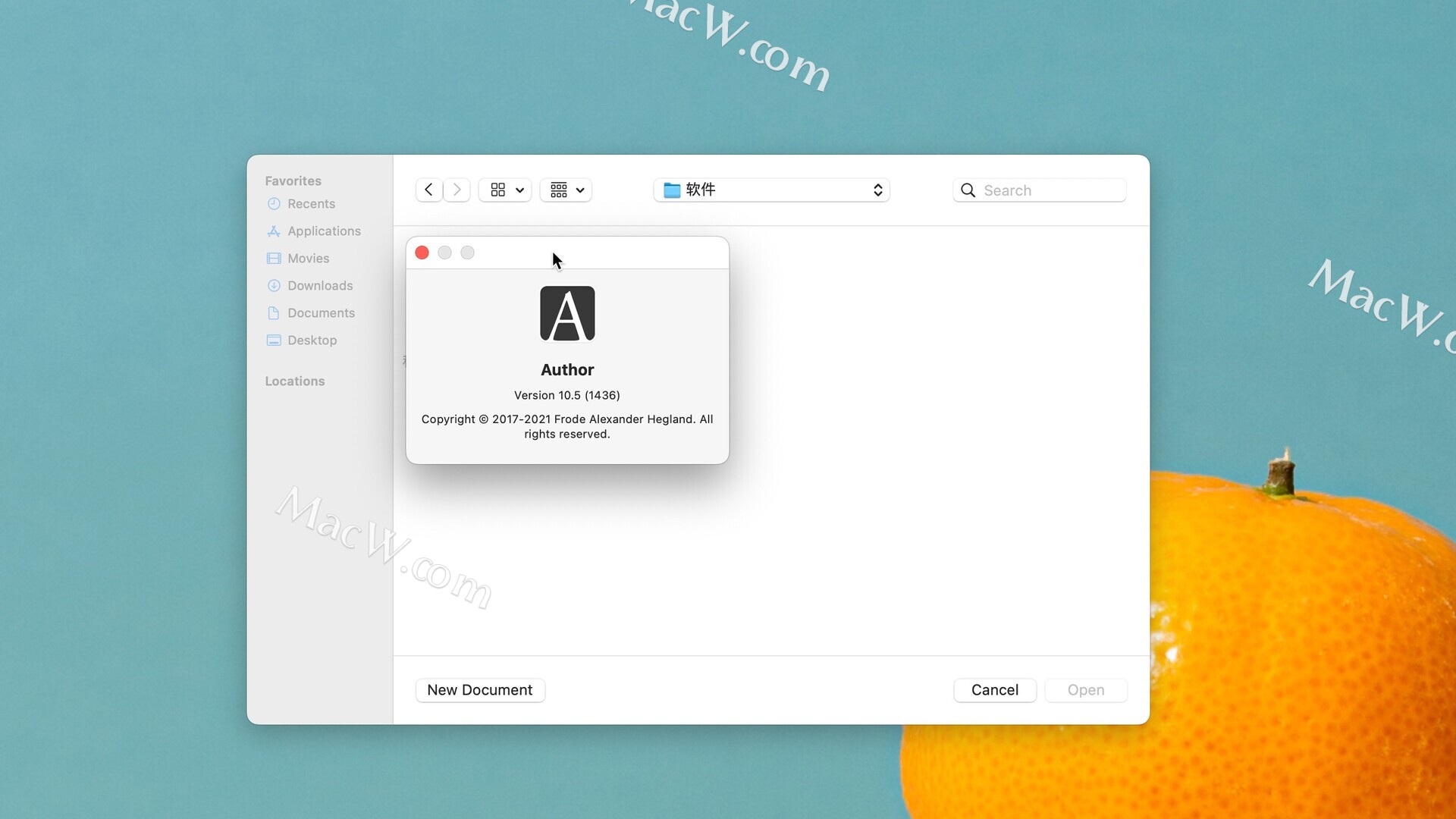The height and width of the screenshot is (819, 1456).
Task: Click the Desktop sidebar icon
Action: (274, 340)
